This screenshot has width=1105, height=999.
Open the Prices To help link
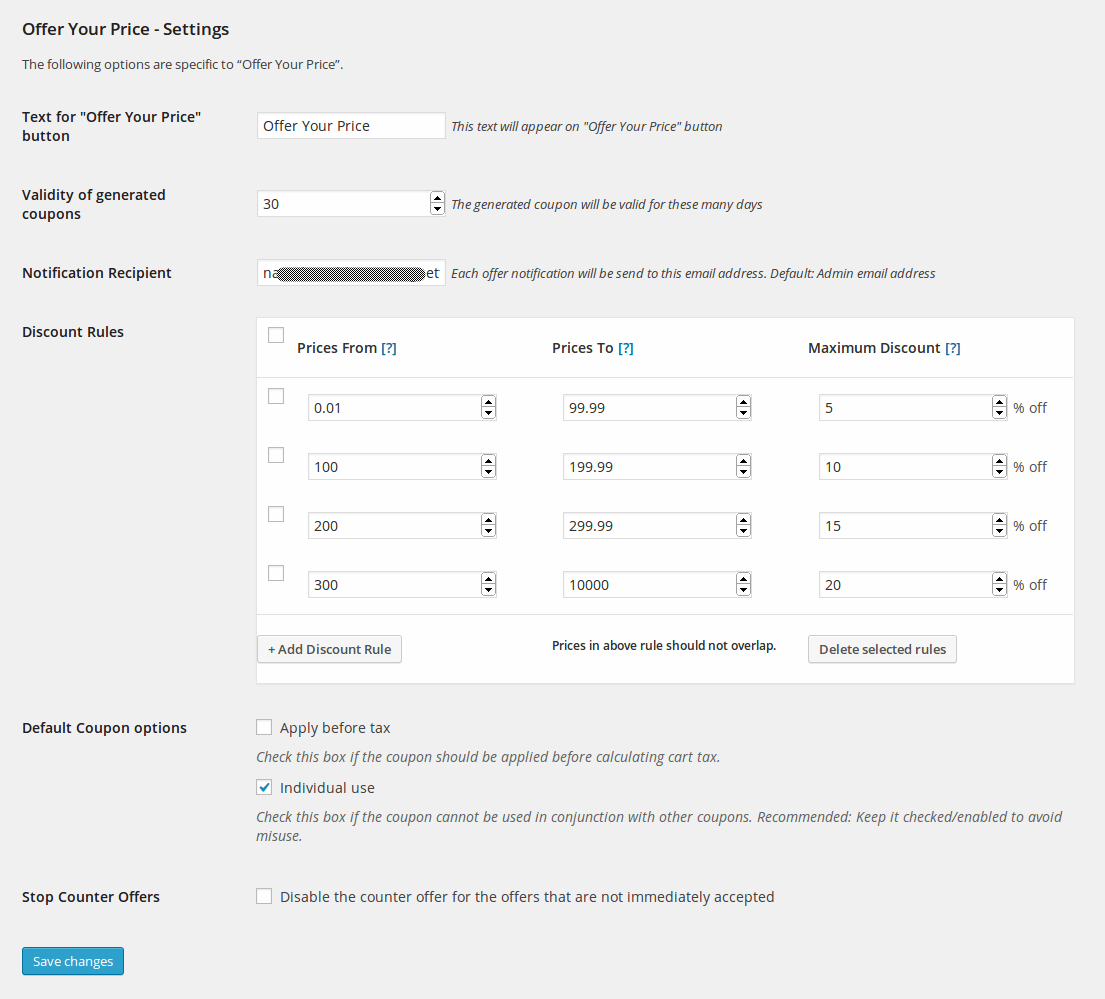(x=626, y=348)
